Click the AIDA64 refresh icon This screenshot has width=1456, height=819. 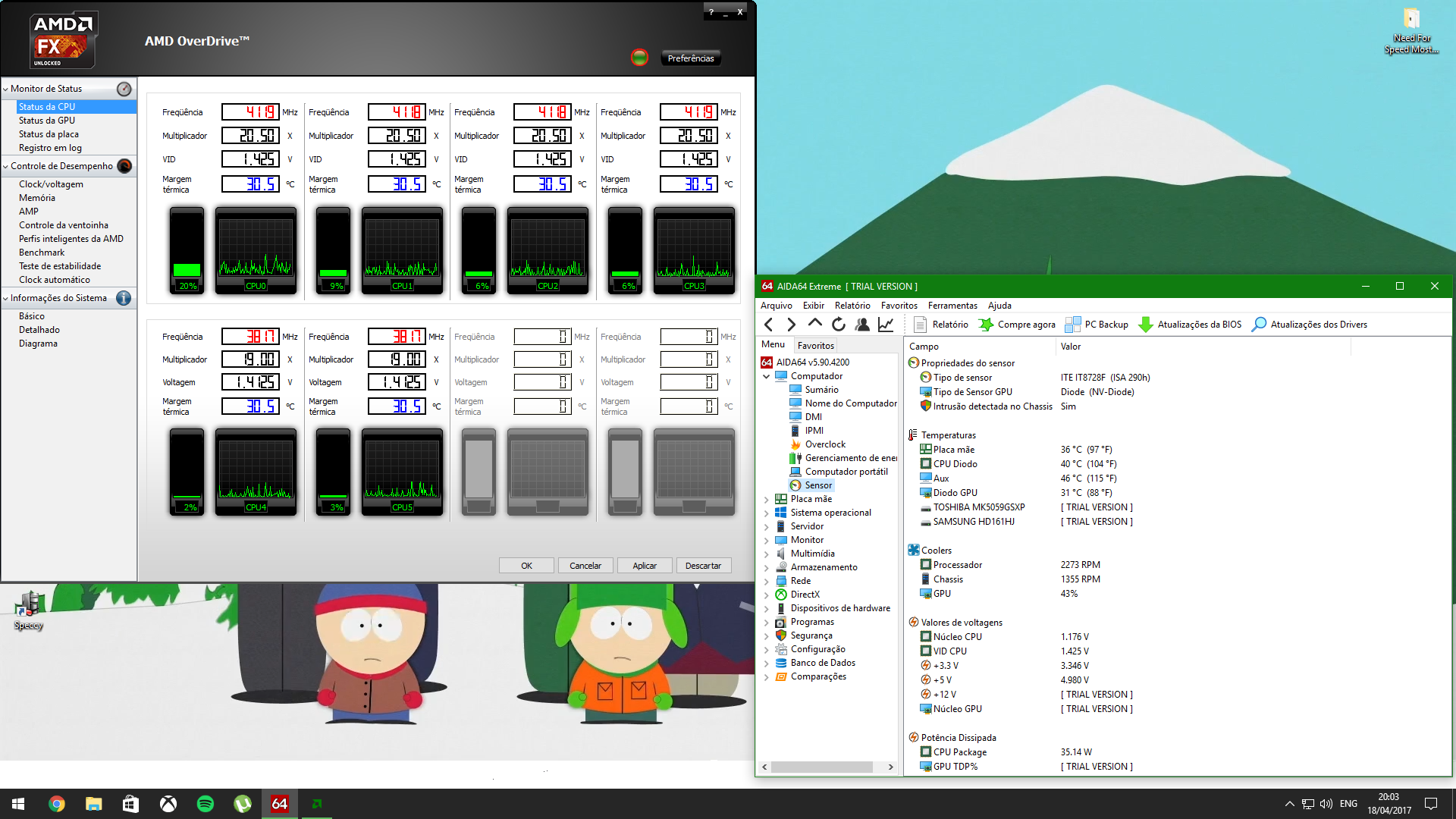pyautogui.click(x=839, y=325)
